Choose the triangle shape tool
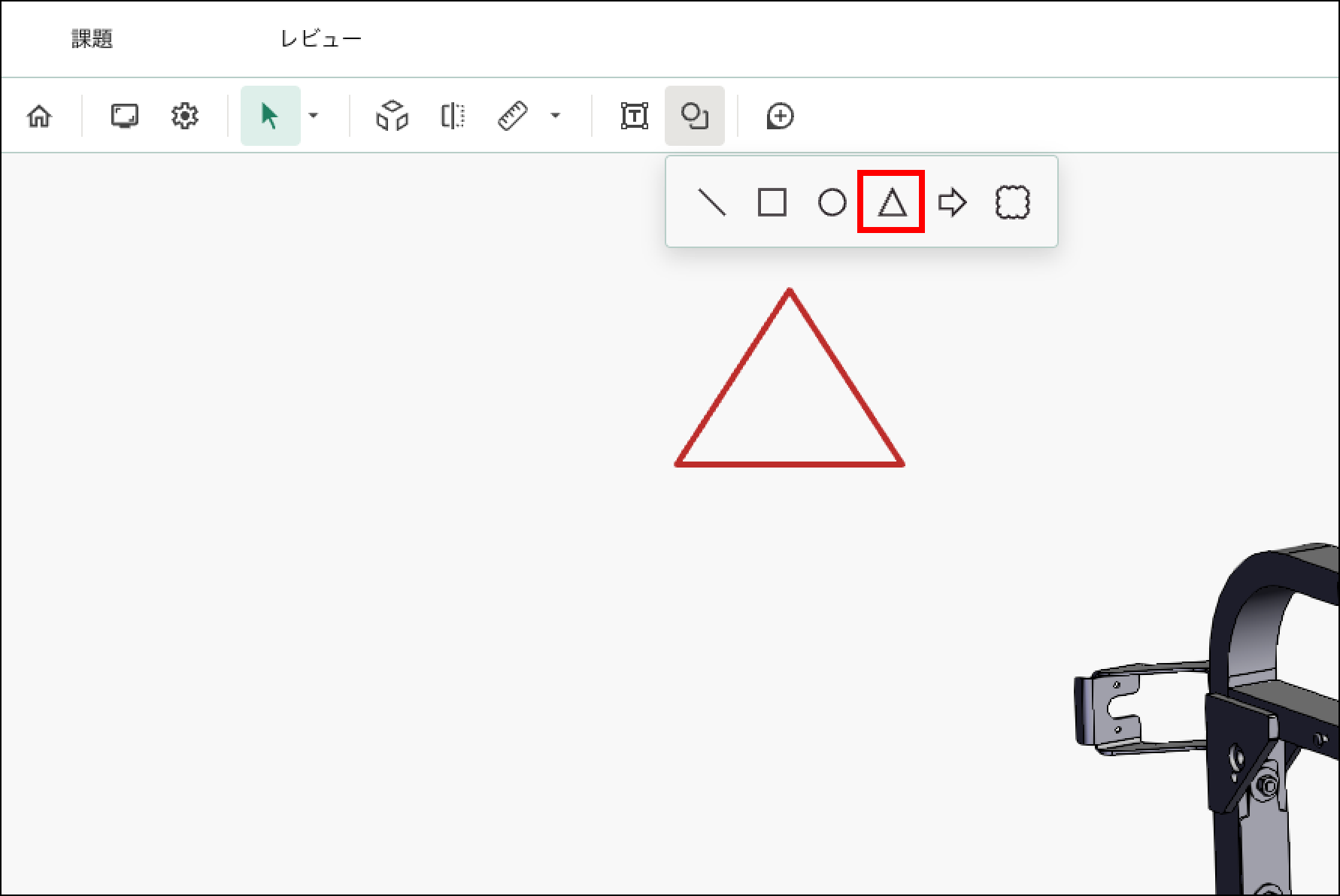This screenshot has height=896, width=1340. click(892, 202)
